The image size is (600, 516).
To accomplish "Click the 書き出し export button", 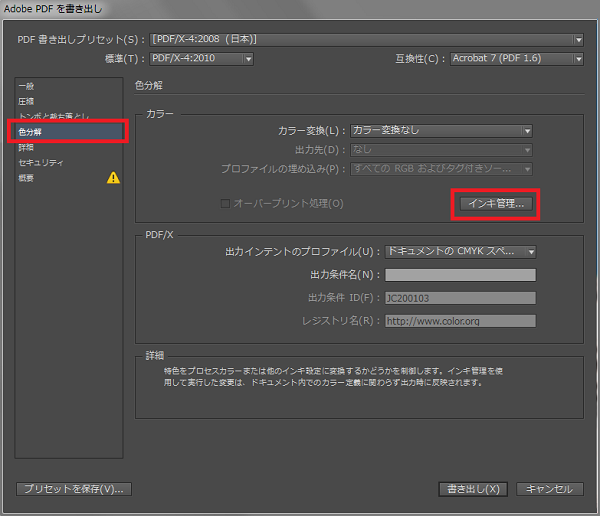I will (473, 489).
